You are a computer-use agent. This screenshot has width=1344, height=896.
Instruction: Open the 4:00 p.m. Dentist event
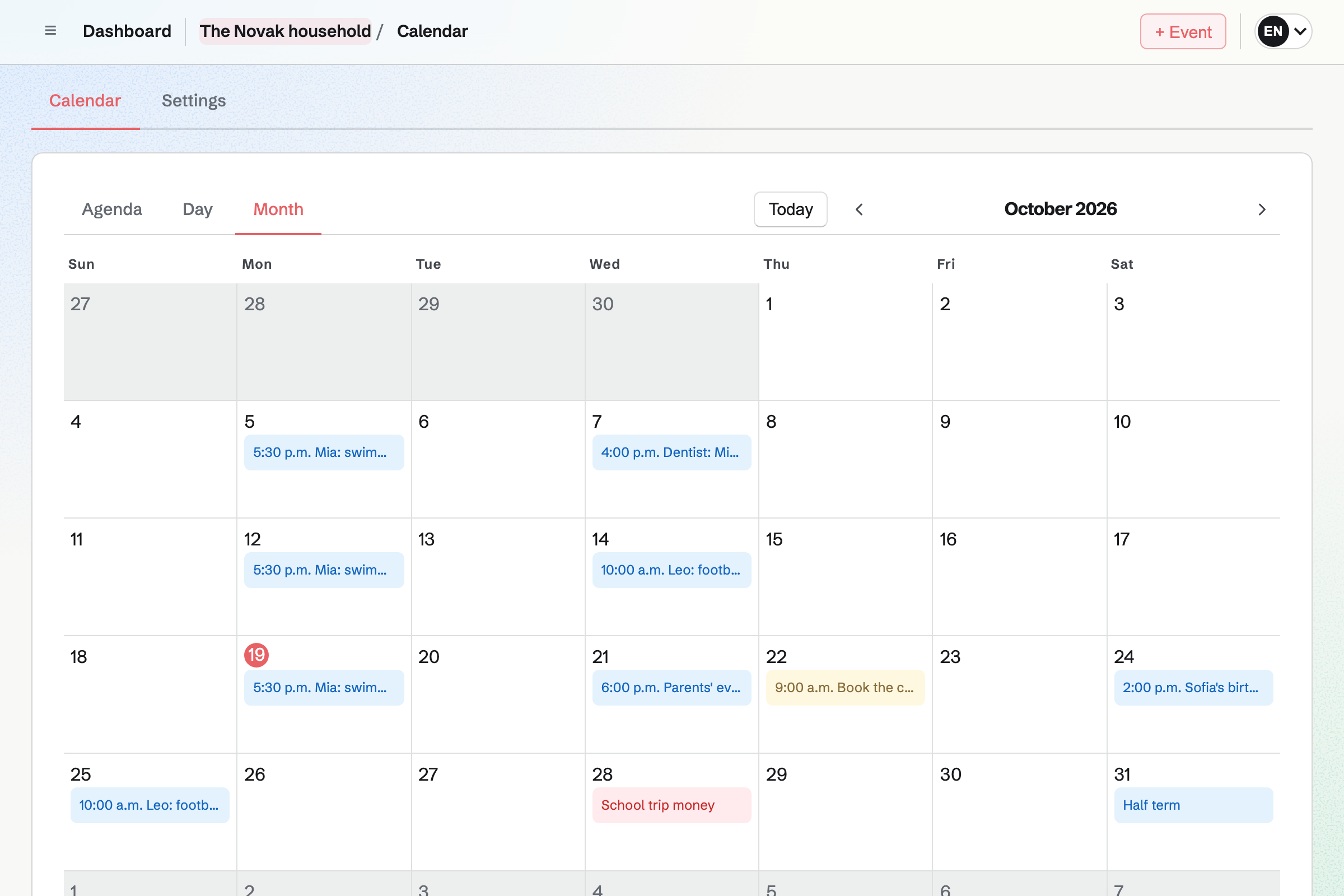(x=671, y=452)
